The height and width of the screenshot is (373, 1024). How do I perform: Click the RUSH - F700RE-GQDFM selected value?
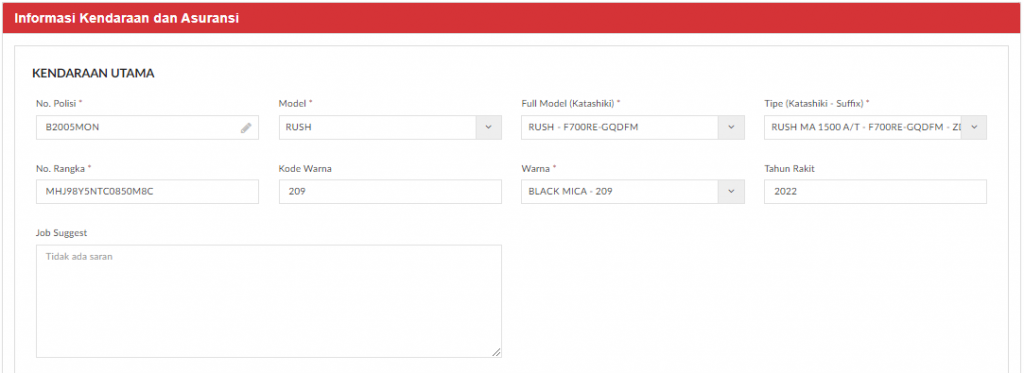pyautogui.click(x=583, y=127)
